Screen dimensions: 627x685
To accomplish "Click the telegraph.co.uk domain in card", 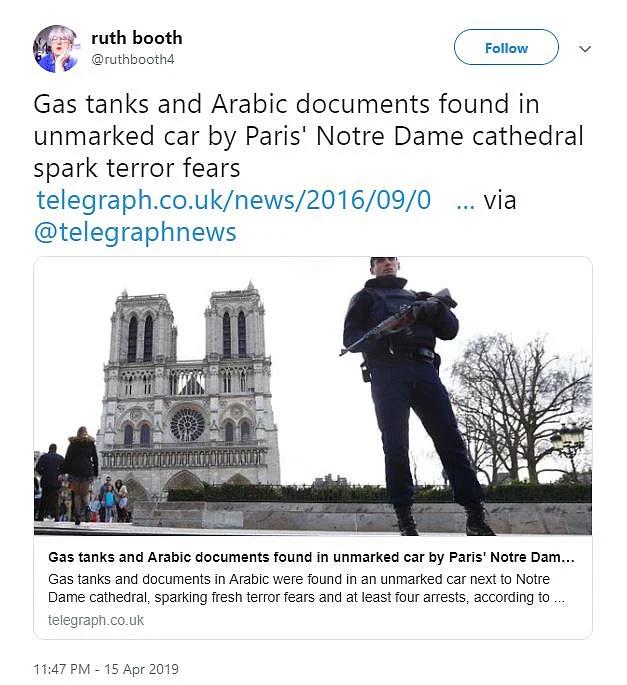I will [96, 620].
